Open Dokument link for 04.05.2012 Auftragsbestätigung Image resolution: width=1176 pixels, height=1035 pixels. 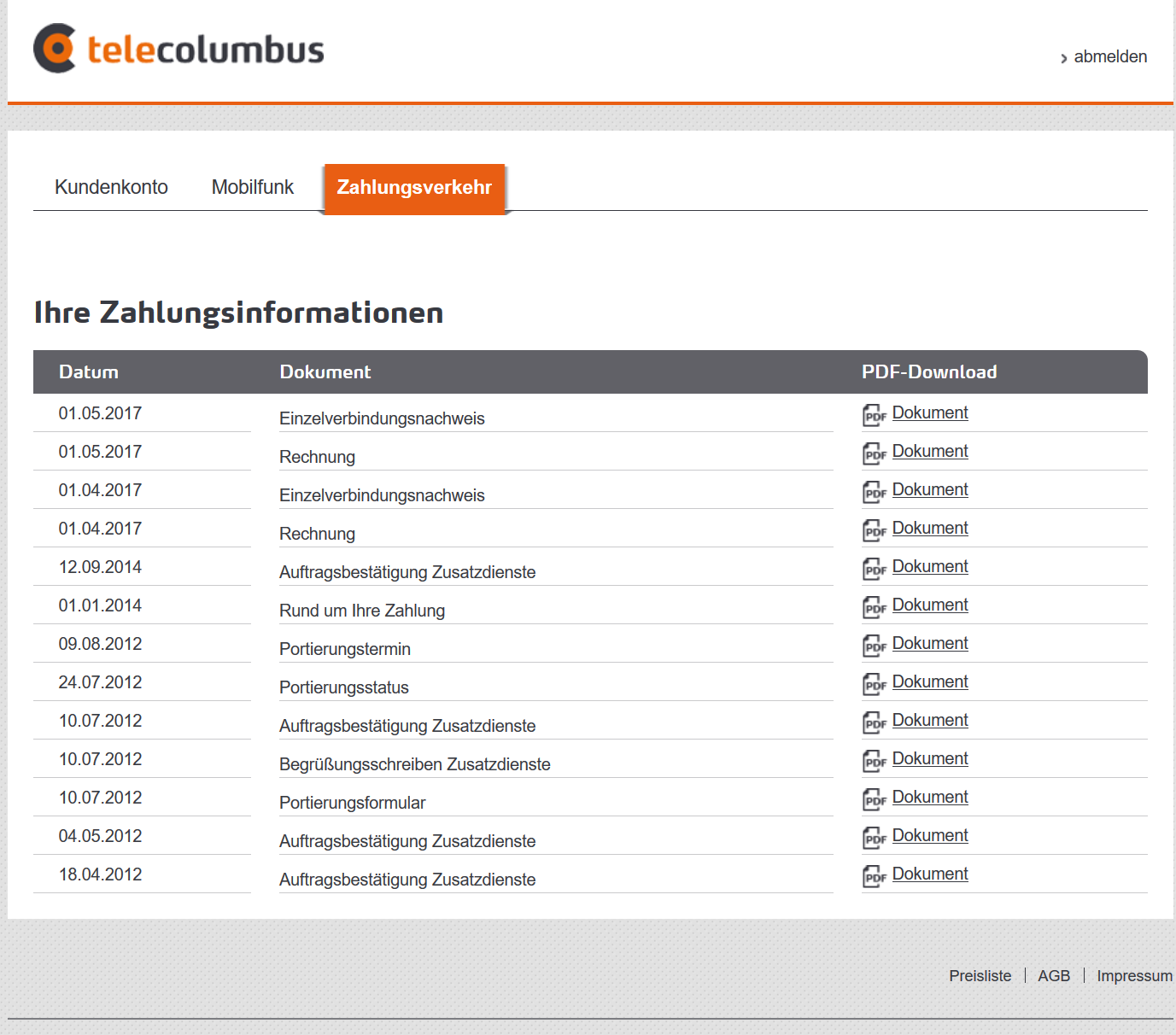coord(930,835)
